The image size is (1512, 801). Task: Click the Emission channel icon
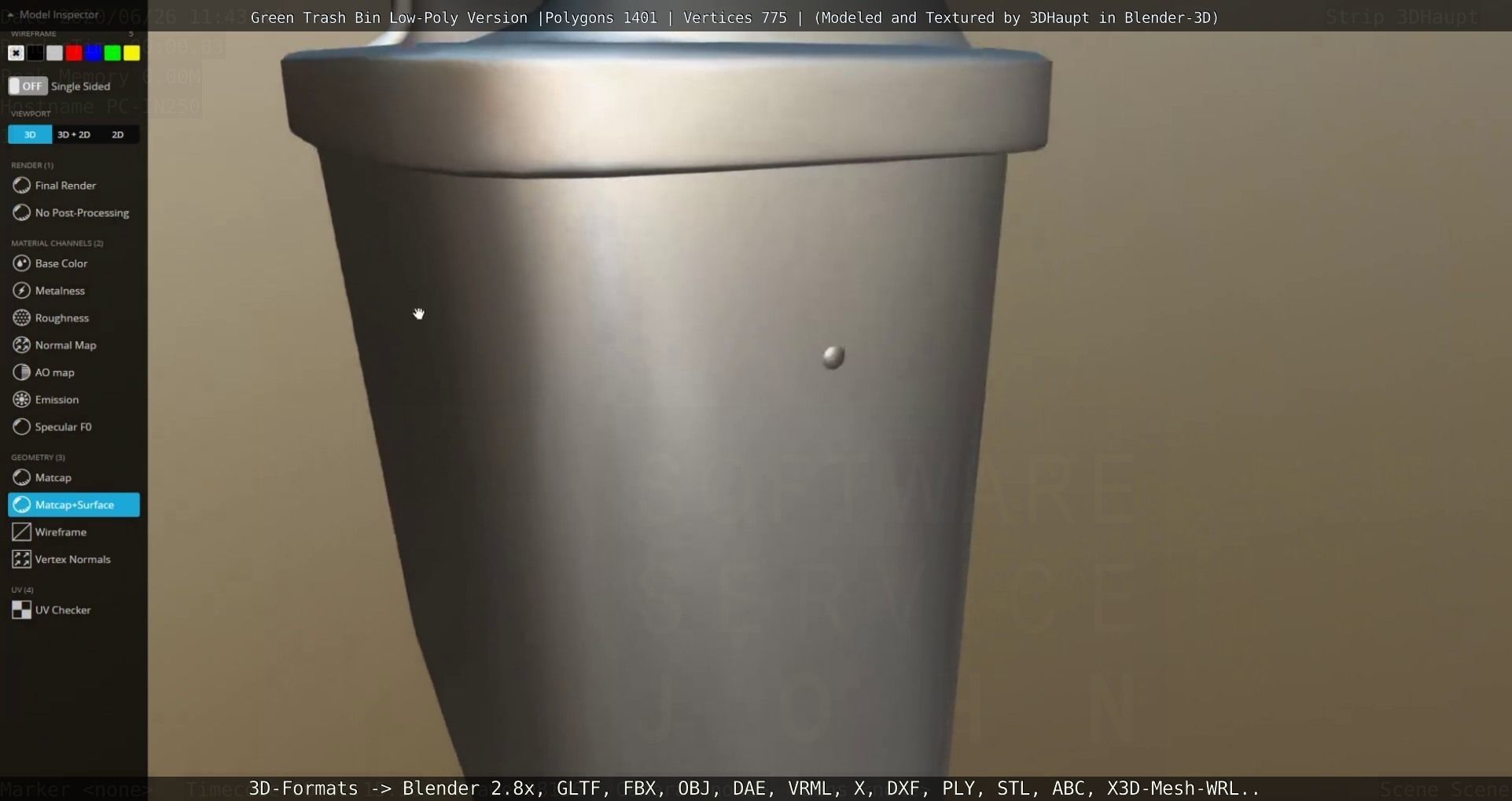click(x=22, y=399)
